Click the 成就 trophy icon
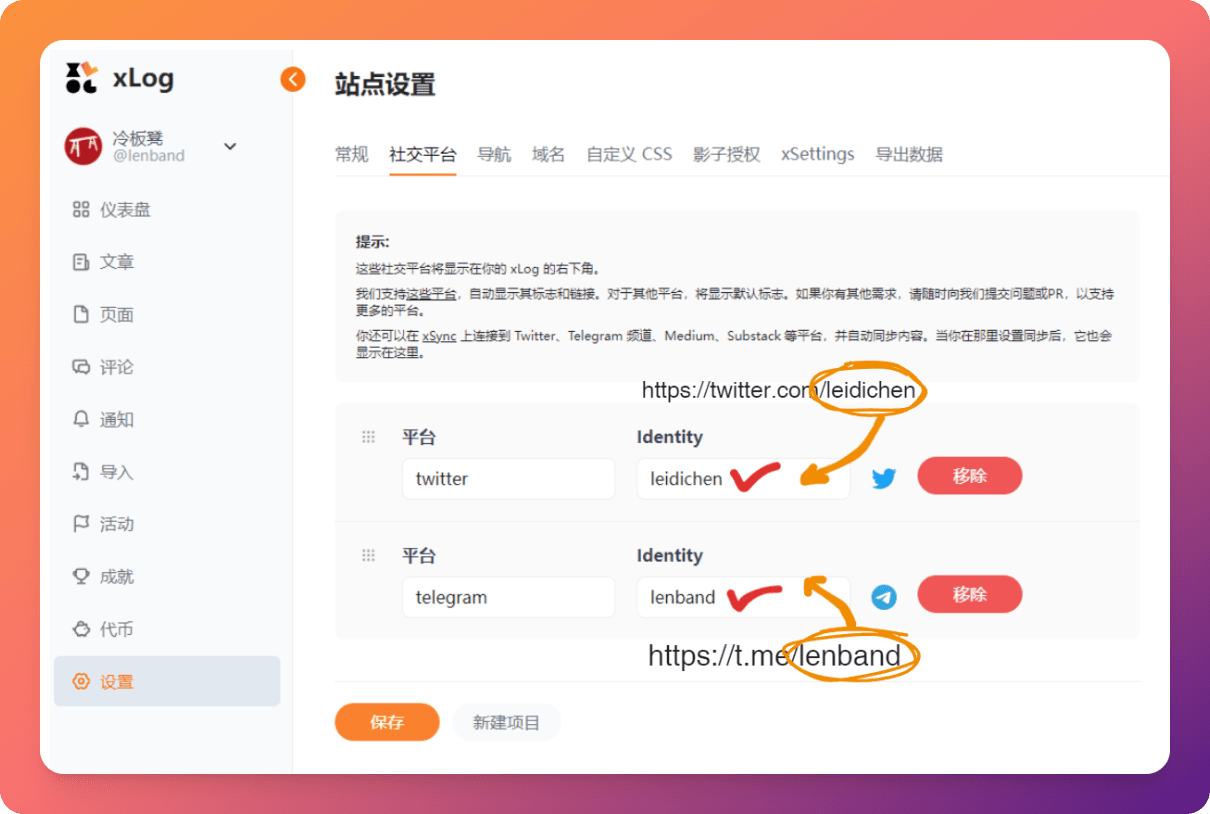The height and width of the screenshot is (814, 1210). click(x=81, y=577)
